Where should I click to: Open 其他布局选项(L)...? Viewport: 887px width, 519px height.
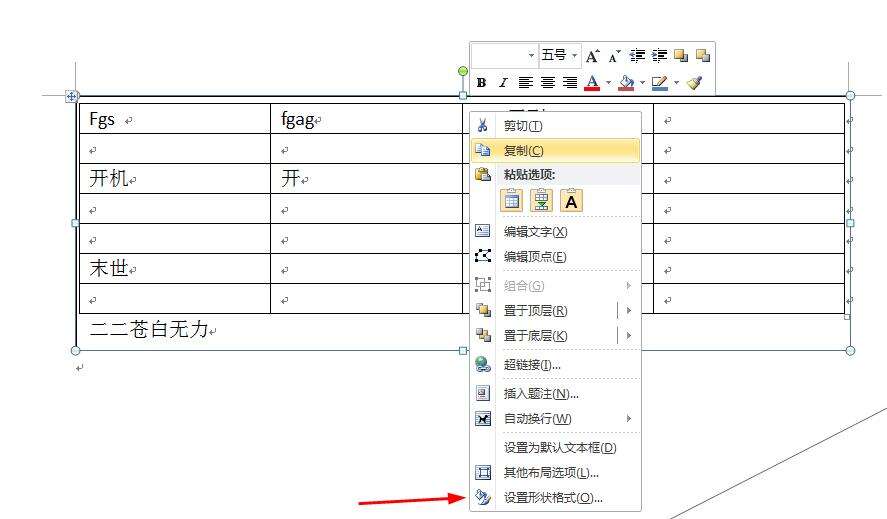click(x=556, y=473)
